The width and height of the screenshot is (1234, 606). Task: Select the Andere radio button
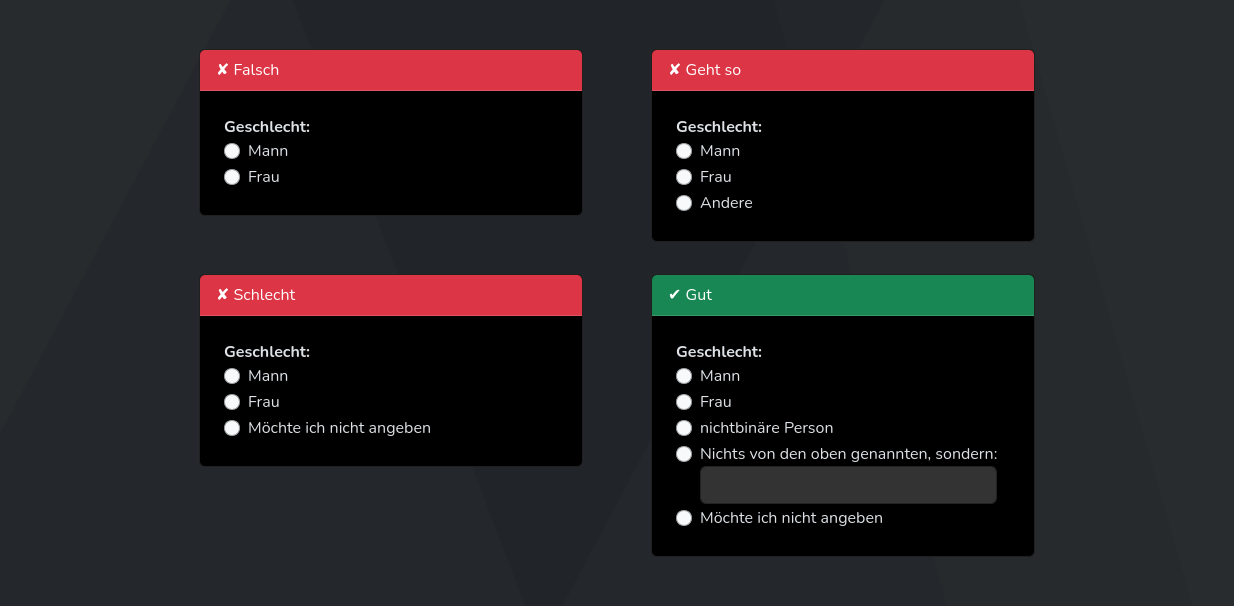tap(684, 203)
